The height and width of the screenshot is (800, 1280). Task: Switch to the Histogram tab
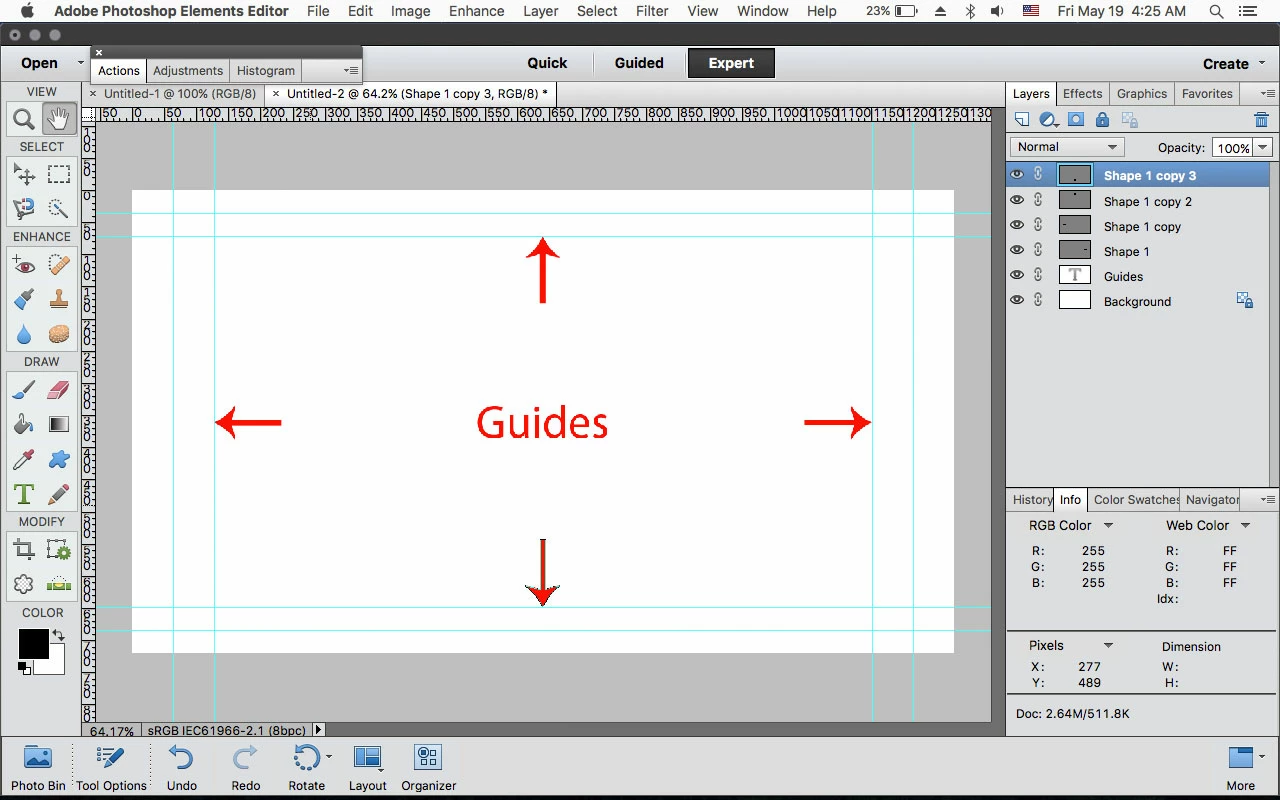click(x=266, y=71)
